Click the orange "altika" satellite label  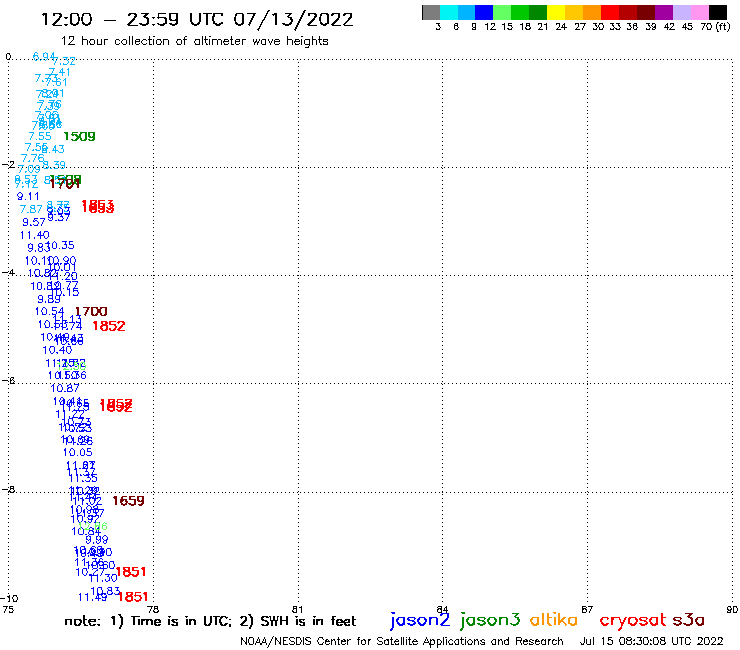553,620
